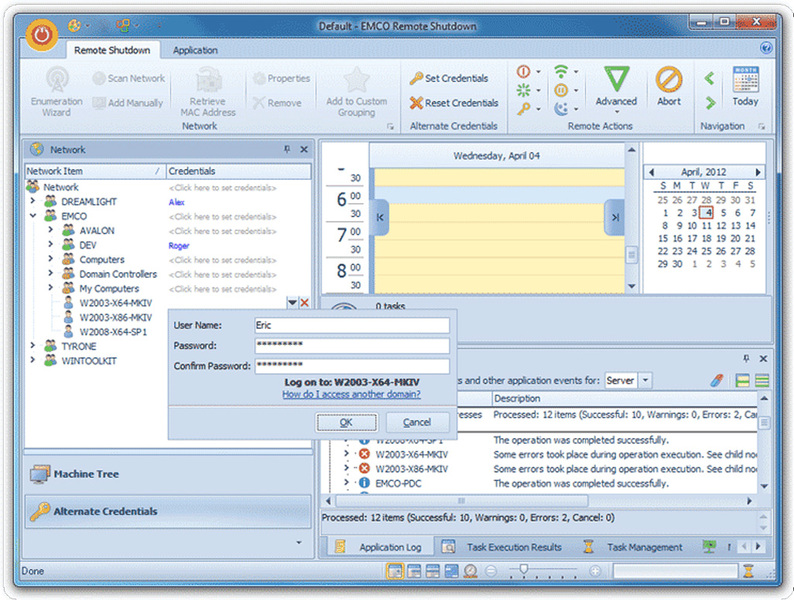Click the blue help icon
The image size is (794, 600).
[x=766, y=48]
